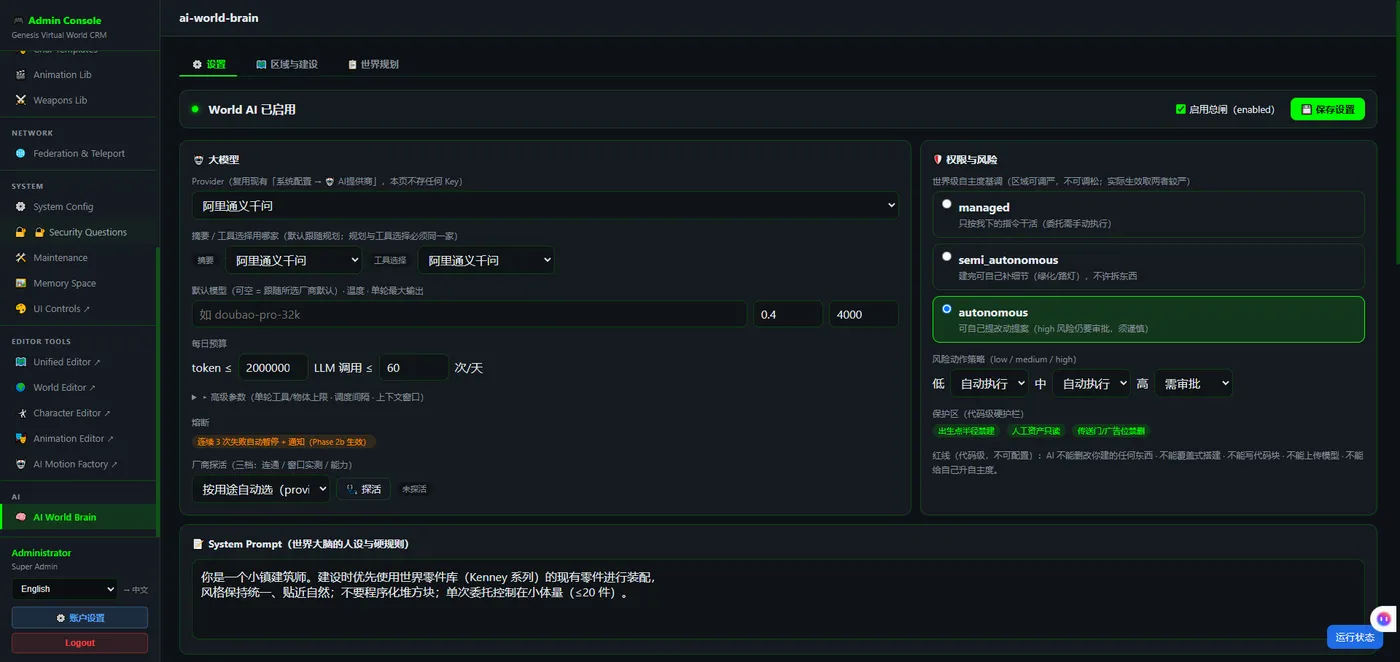
Task: Open the 中 risk action dropdown
Action: coord(1091,383)
